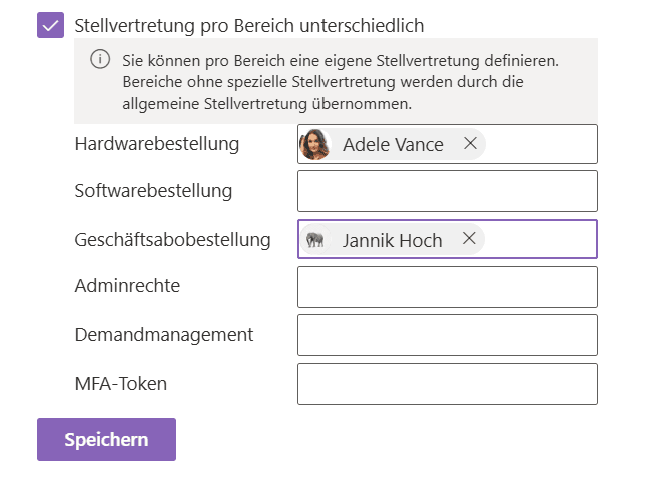Click the Softwarebestellung people field
This screenshot has height=480, width=646.
click(447, 191)
